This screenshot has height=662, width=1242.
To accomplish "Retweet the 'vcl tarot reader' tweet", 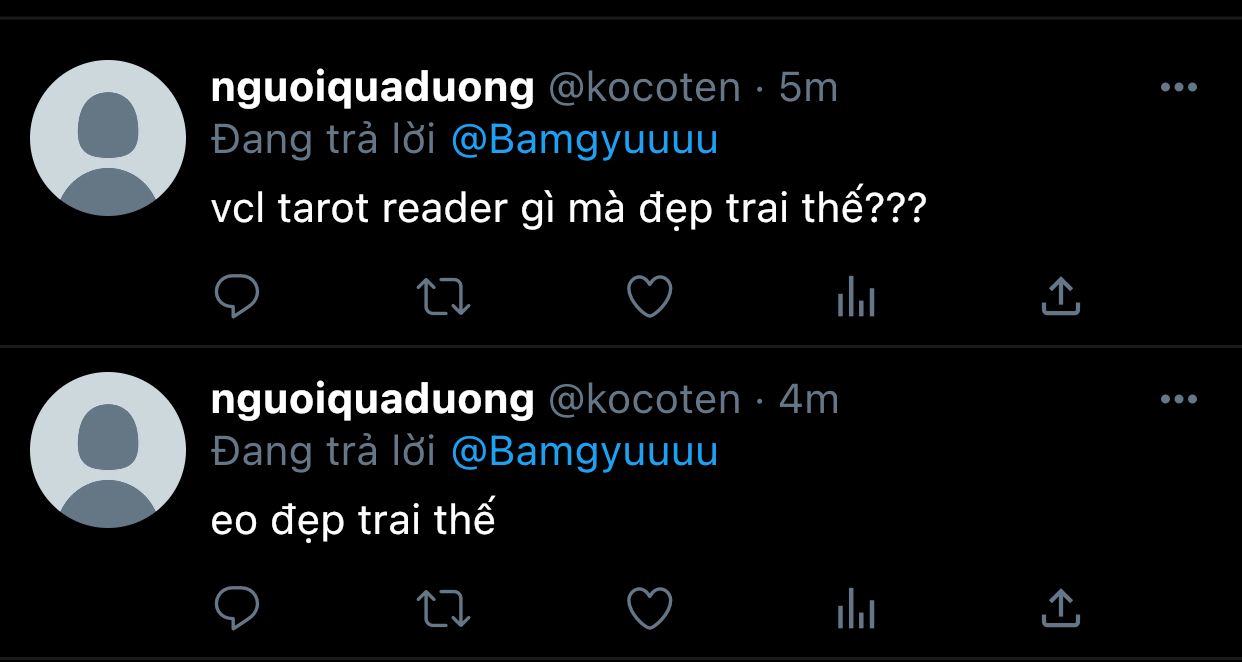I will point(444,296).
